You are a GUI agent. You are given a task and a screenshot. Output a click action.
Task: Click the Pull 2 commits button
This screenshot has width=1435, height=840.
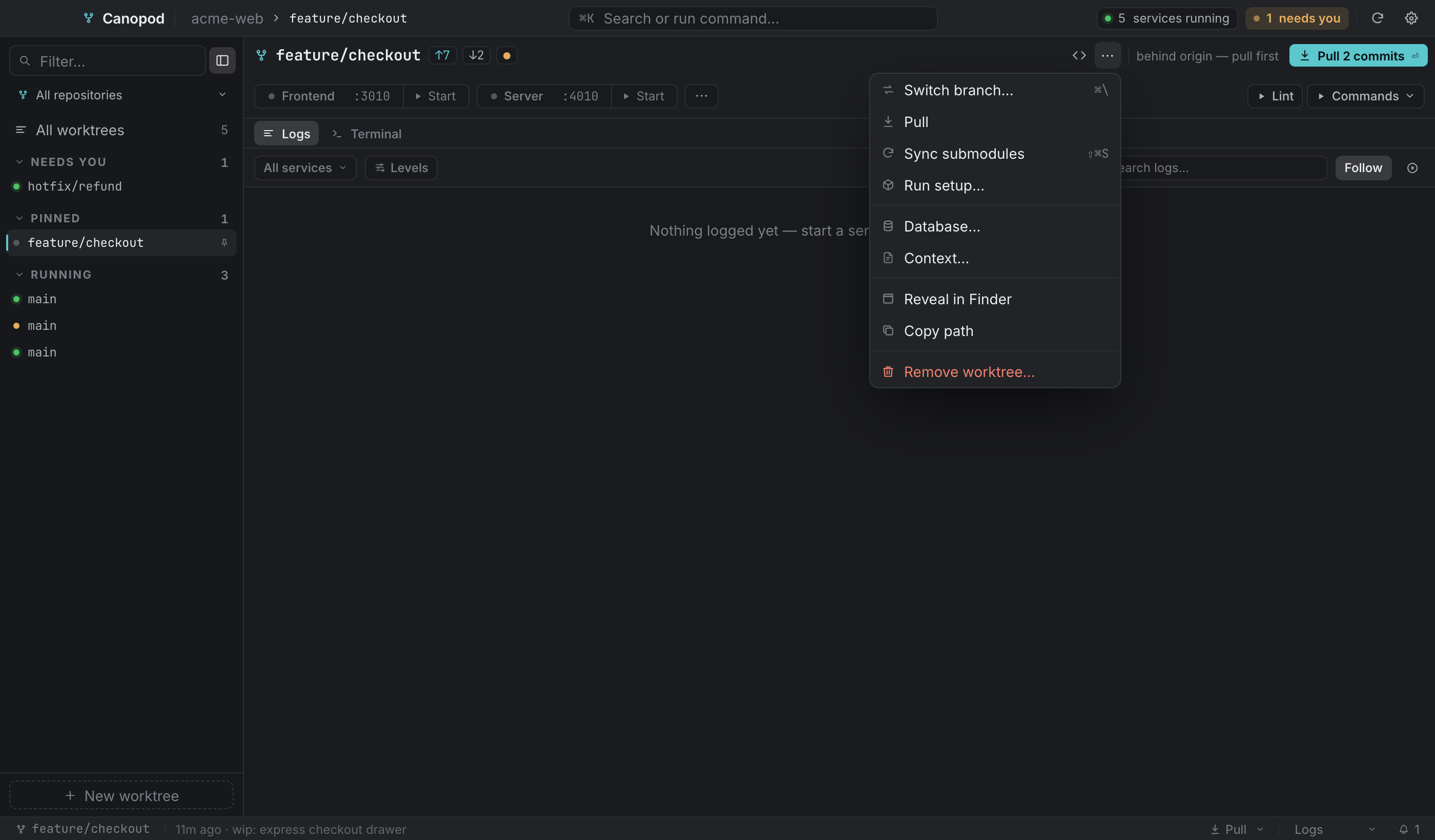coord(1358,55)
